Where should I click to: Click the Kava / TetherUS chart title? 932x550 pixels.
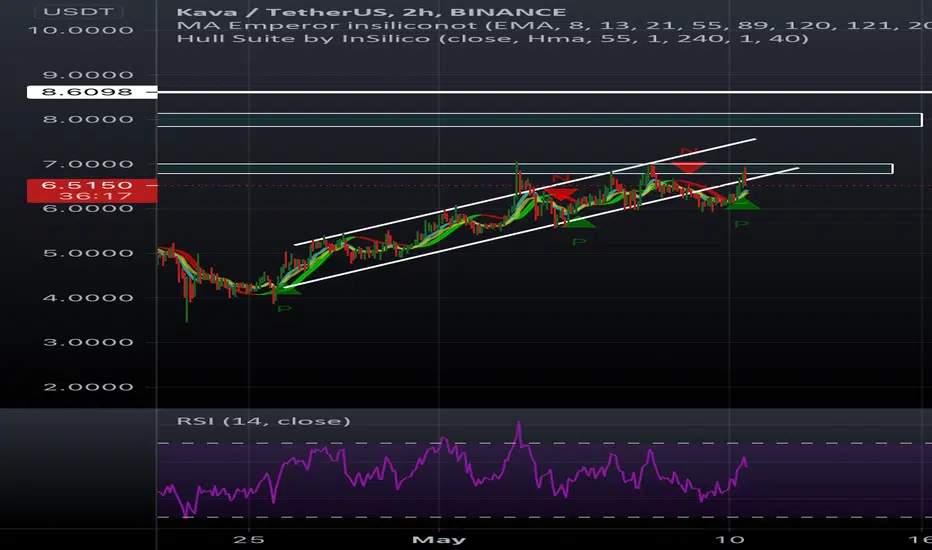click(371, 12)
